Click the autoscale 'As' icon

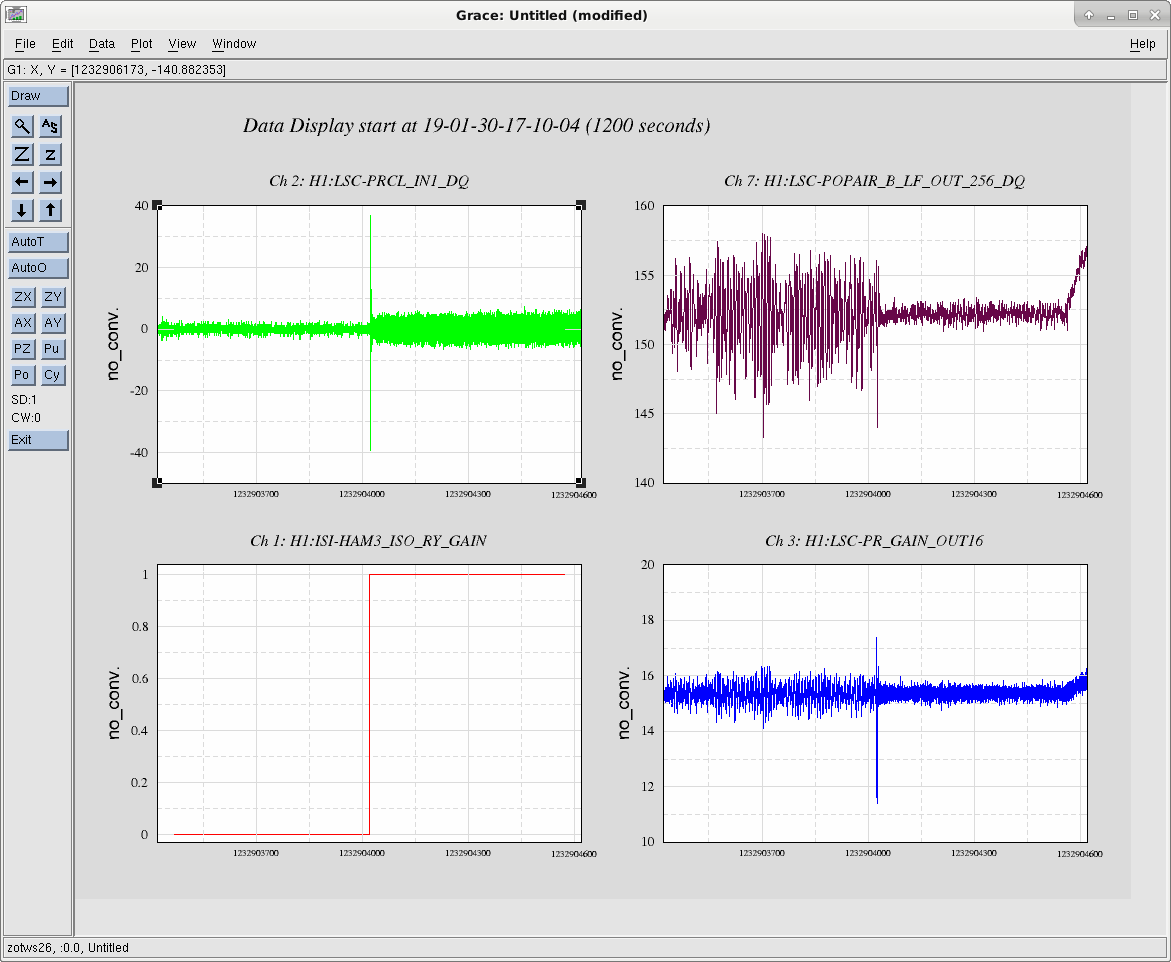[x=50, y=126]
